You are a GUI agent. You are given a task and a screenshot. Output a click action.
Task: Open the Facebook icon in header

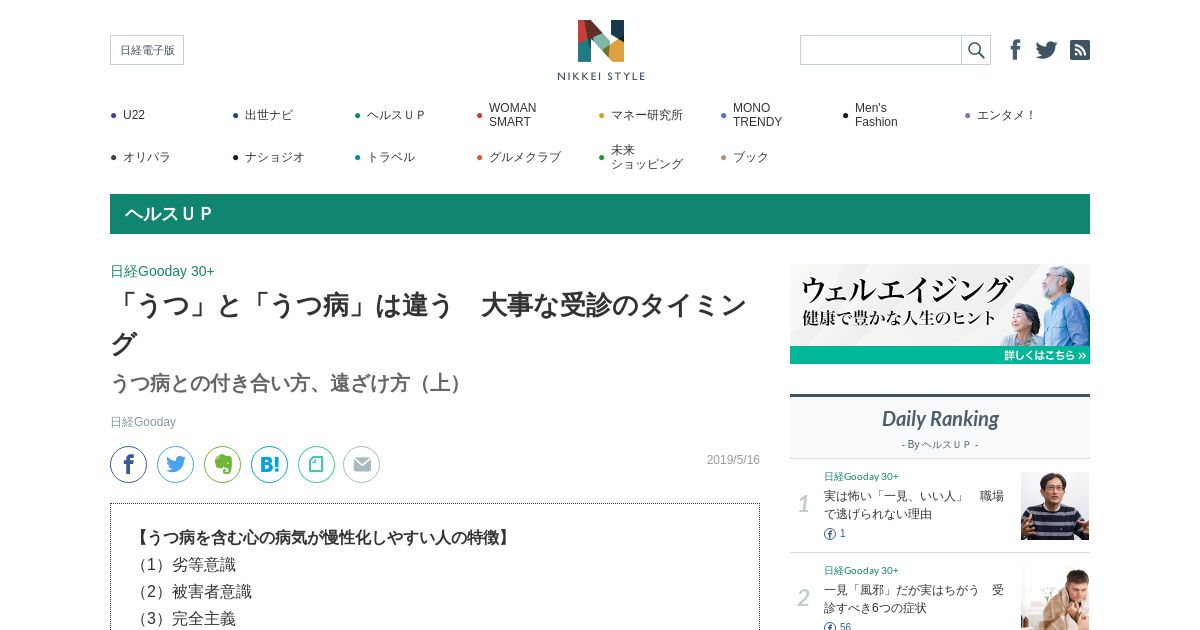point(1015,50)
